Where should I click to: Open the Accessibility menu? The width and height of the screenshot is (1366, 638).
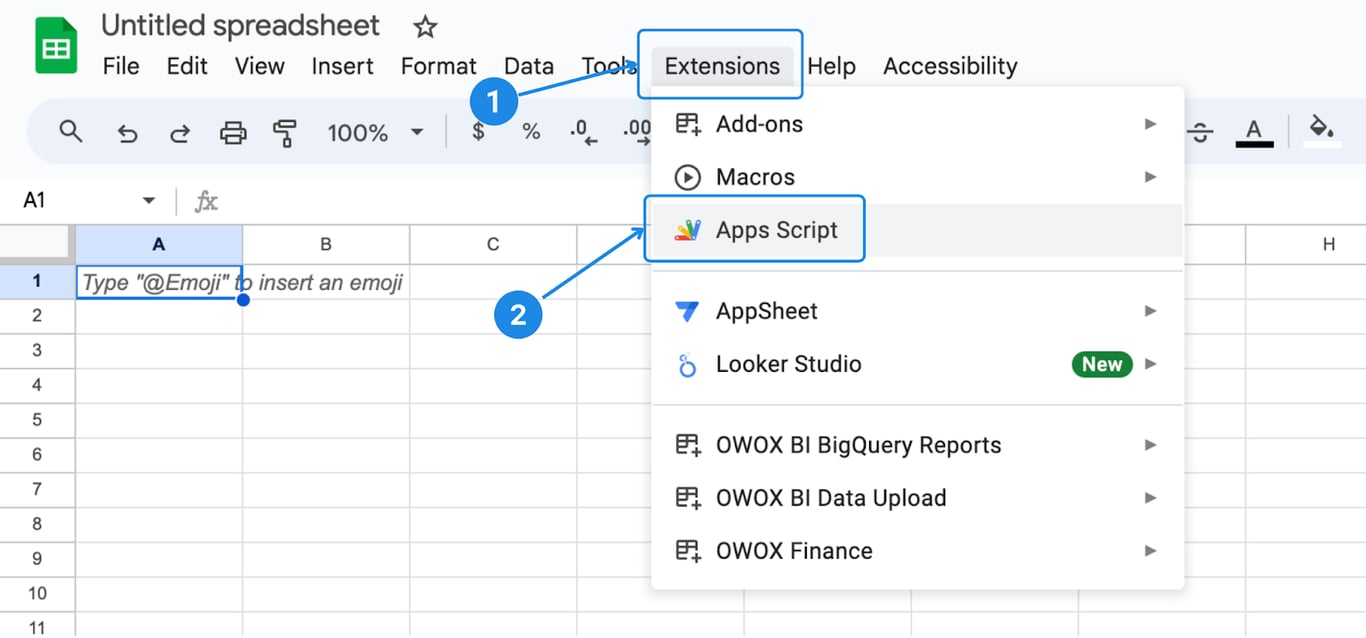[950, 66]
